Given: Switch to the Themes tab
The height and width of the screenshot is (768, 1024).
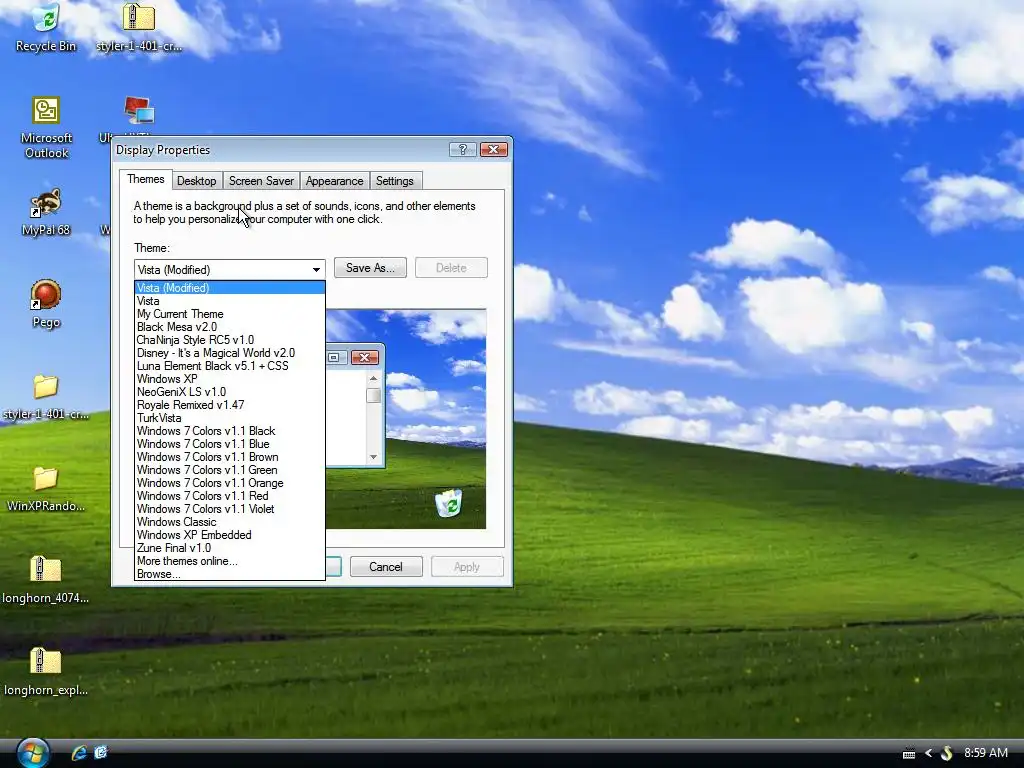Looking at the screenshot, I should (x=146, y=179).
